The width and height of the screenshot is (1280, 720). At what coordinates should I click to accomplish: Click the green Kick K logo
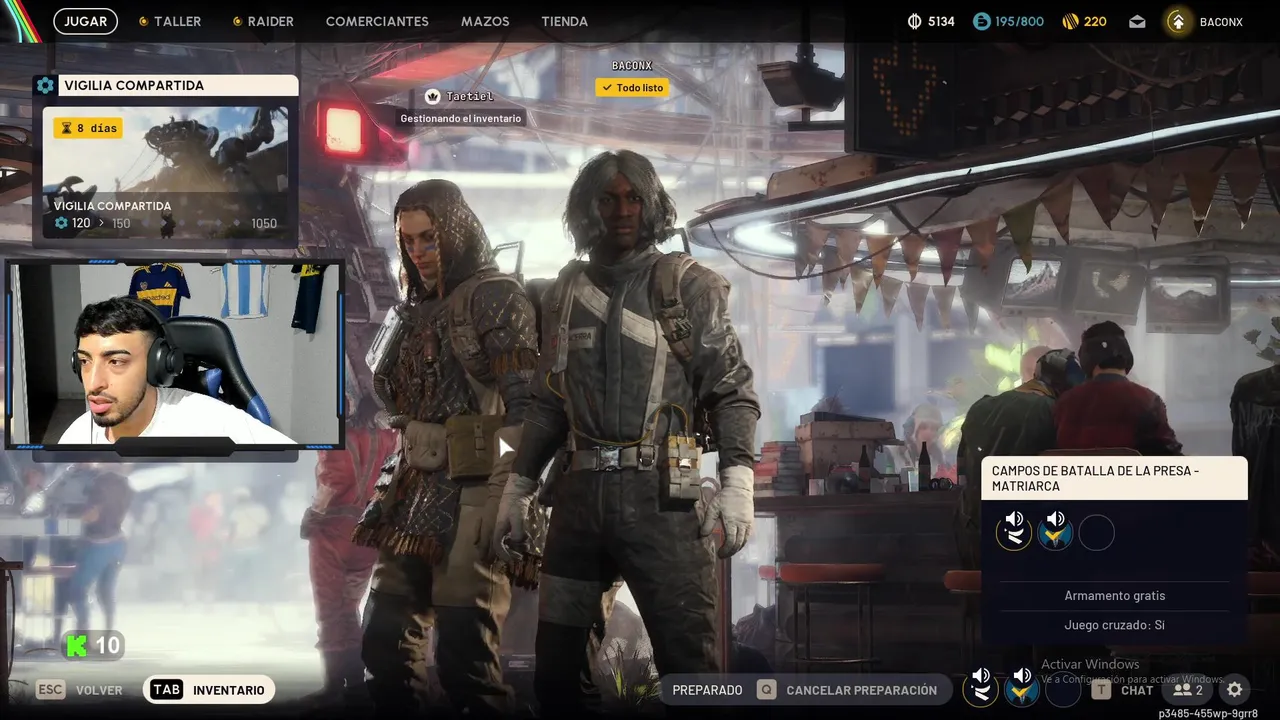coord(77,645)
